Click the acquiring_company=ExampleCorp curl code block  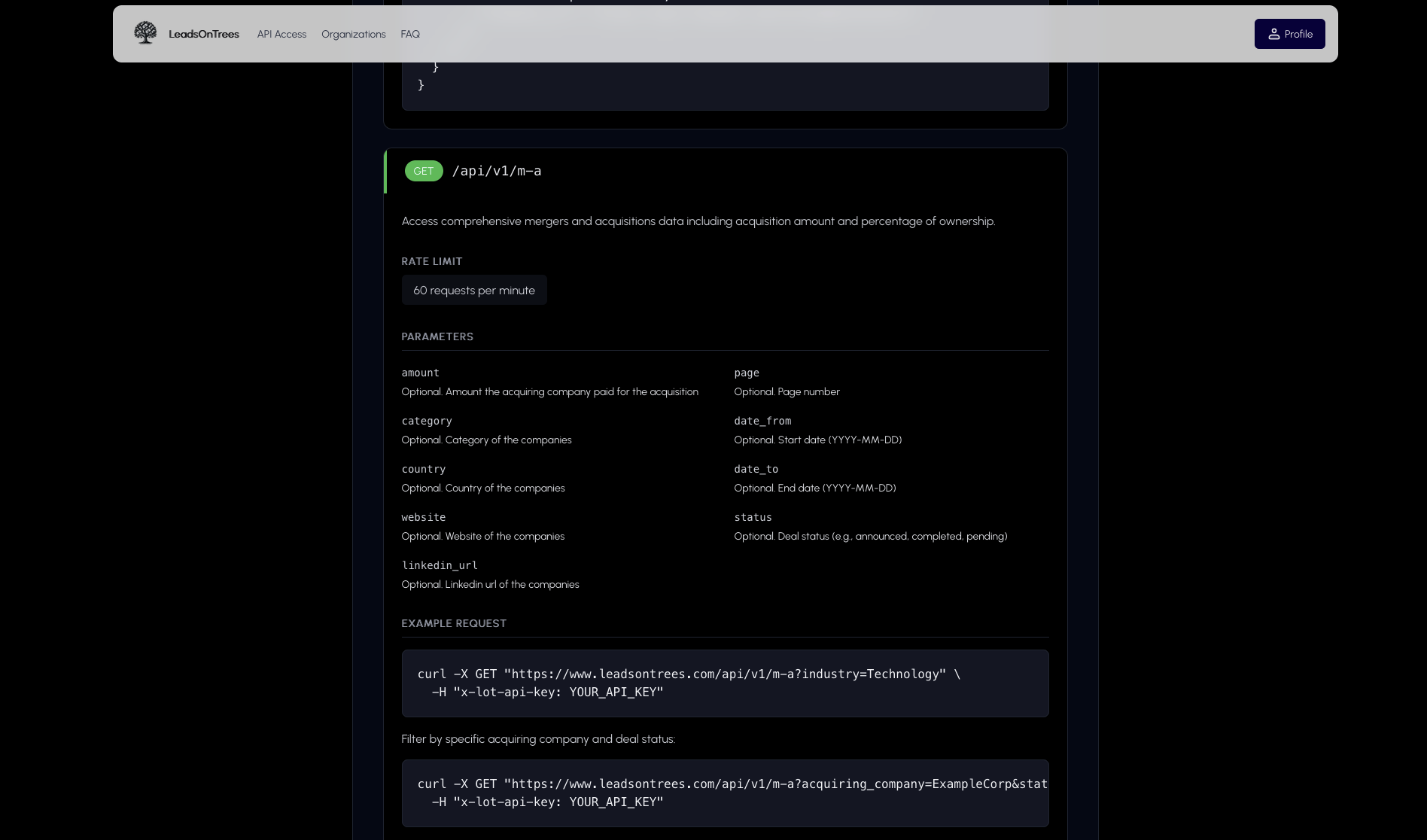coord(725,793)
